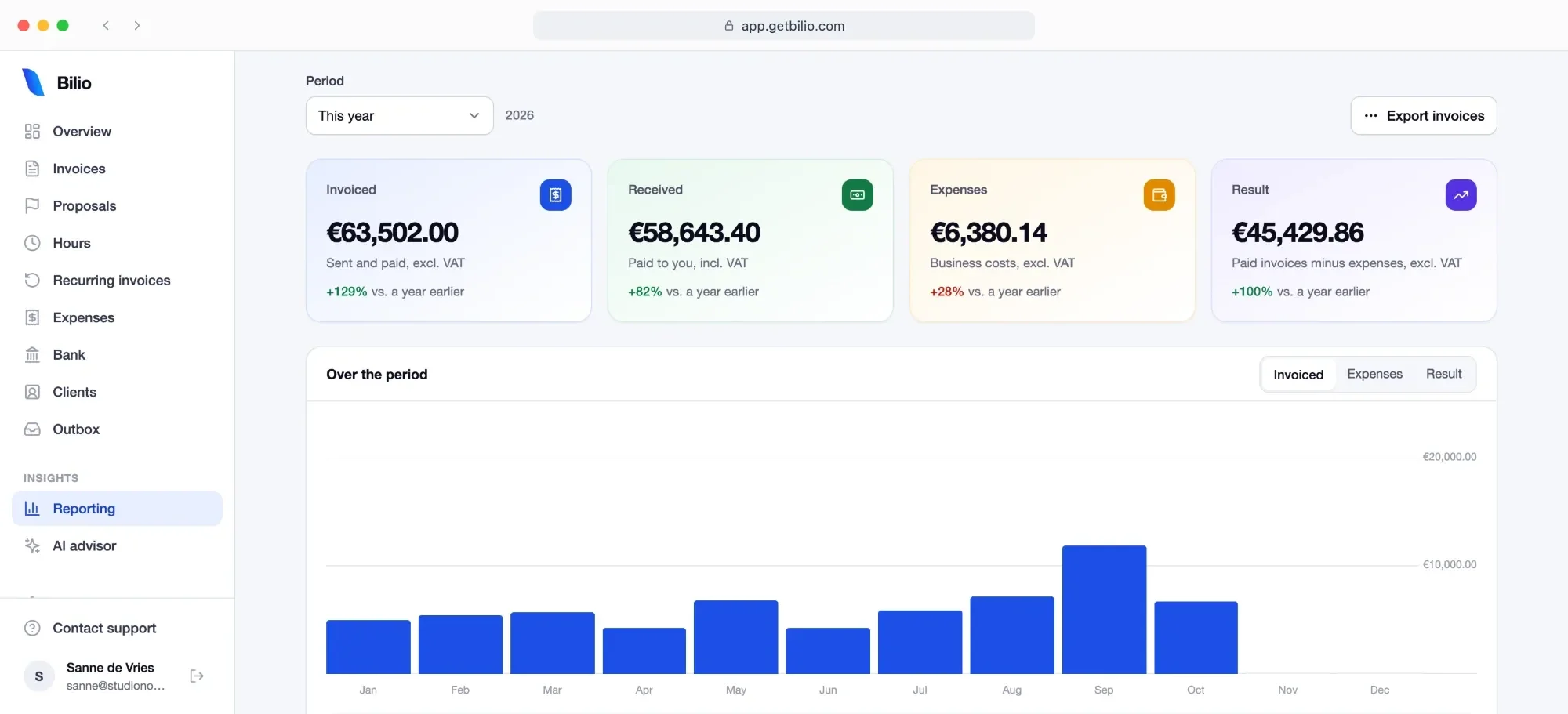Click the Export invoices button

pos(1423,115)
